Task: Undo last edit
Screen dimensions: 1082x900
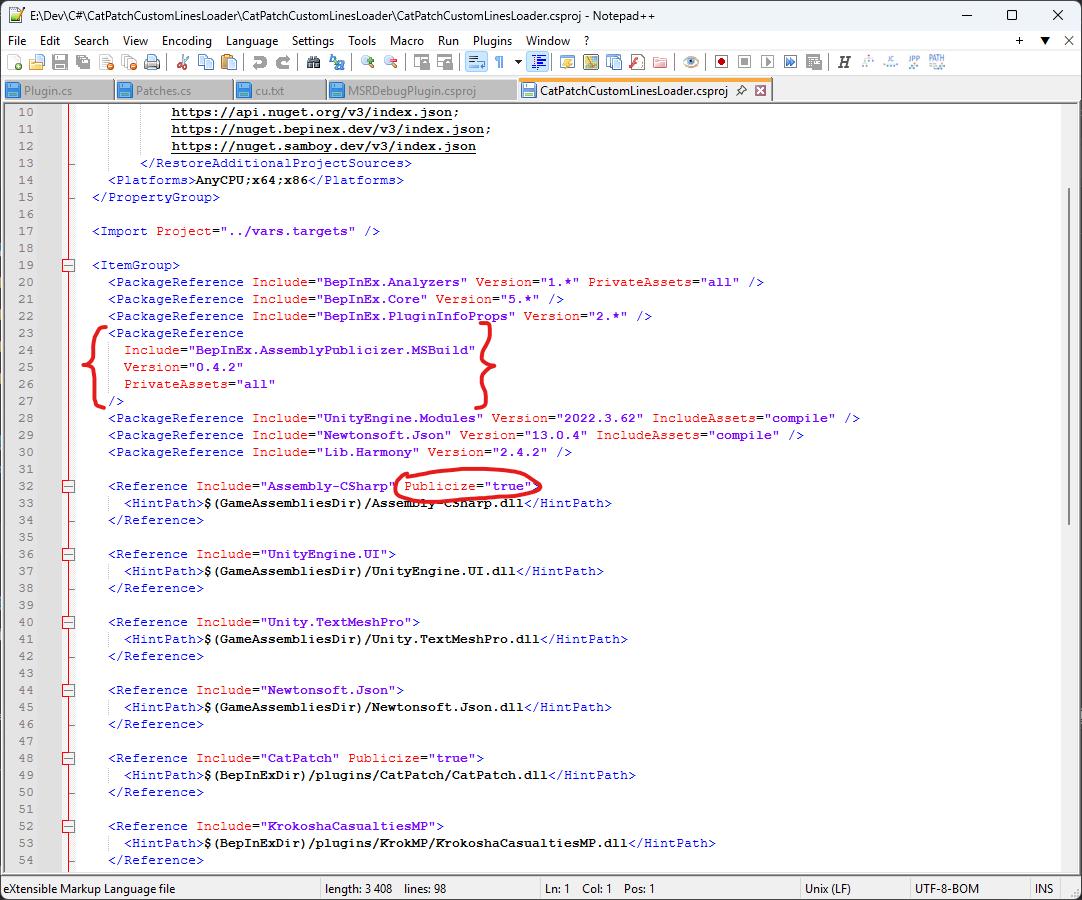Action: point(259,62)
